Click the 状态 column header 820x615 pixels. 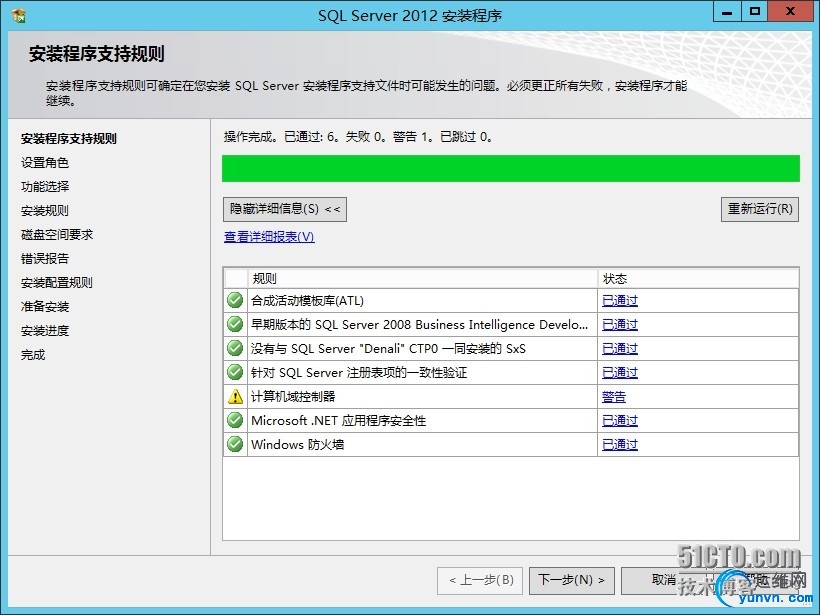(698, 279)
